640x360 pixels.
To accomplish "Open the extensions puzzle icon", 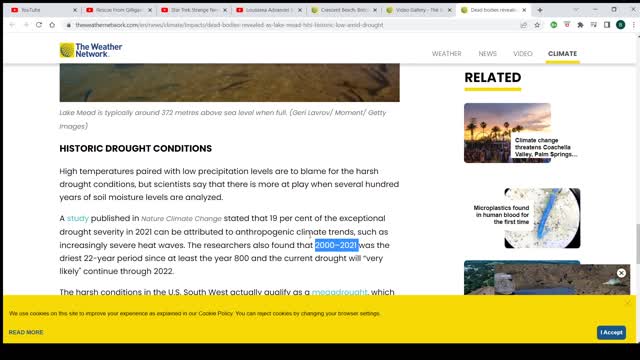I will pos(580,25).
